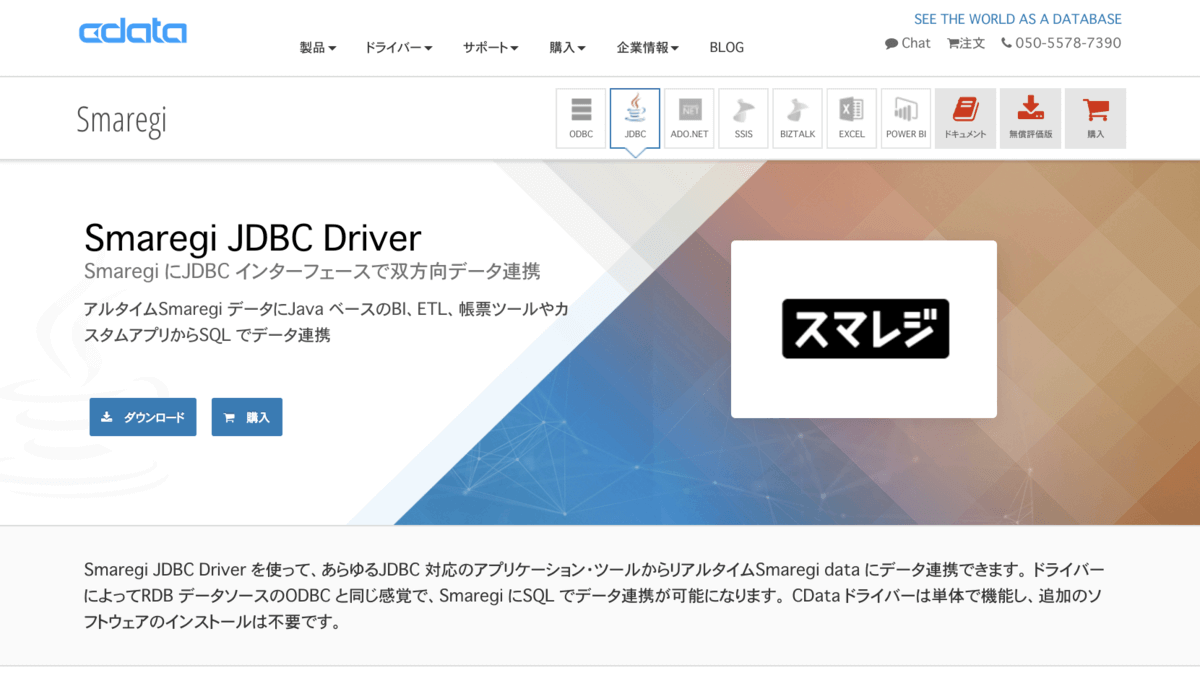Open the SSIS component icon tile
The image size is (1200, 699).
743,118
